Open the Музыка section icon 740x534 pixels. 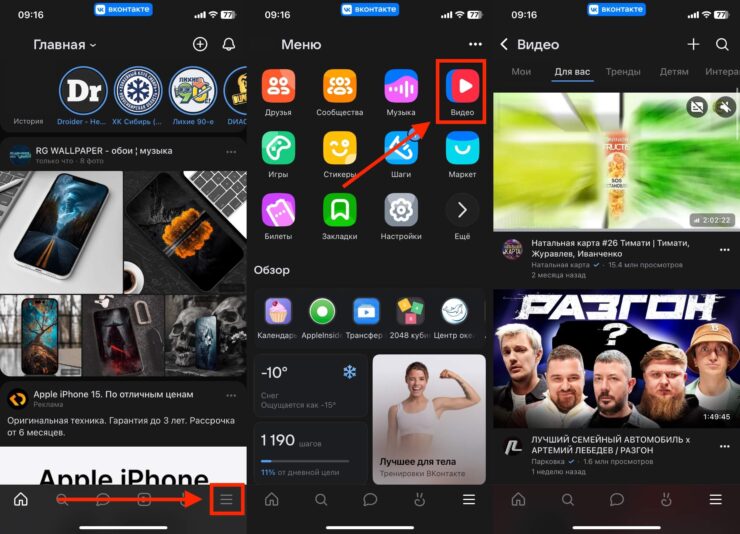pos(401,87)
